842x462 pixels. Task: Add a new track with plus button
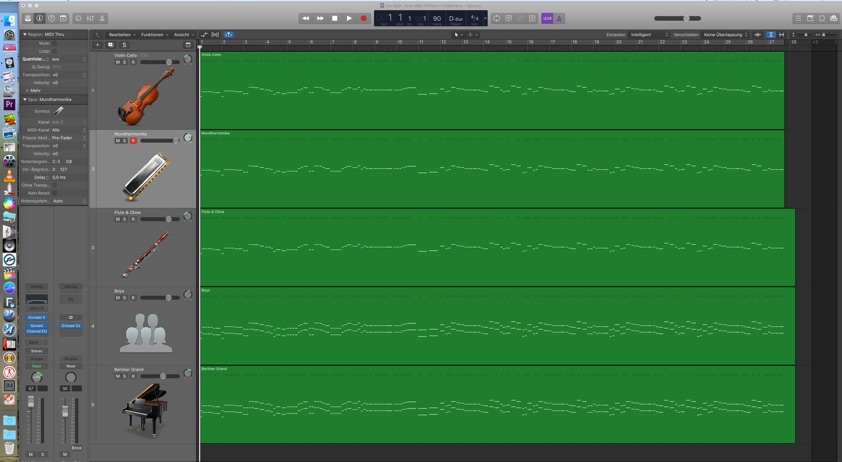(97, 45)
